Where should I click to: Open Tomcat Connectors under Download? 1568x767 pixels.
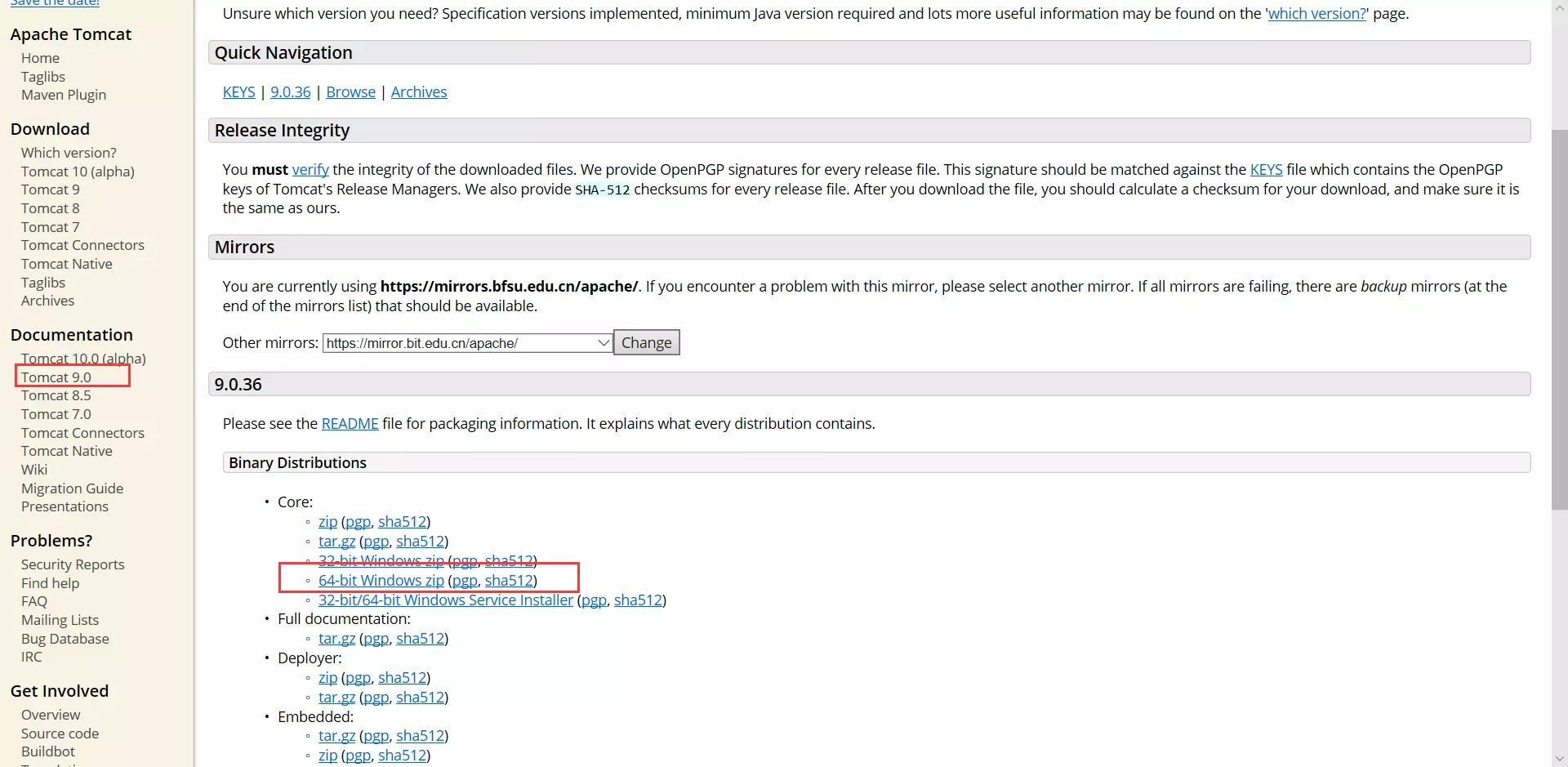pyautogui.click(x=82, y=245)
